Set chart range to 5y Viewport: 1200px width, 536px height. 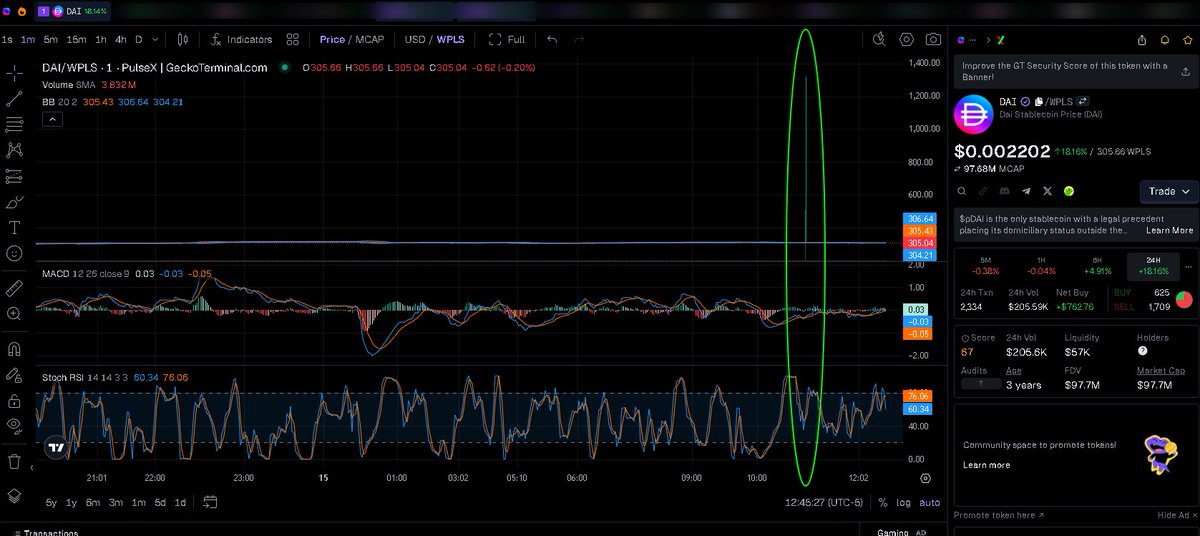click(x=51, y=502)
